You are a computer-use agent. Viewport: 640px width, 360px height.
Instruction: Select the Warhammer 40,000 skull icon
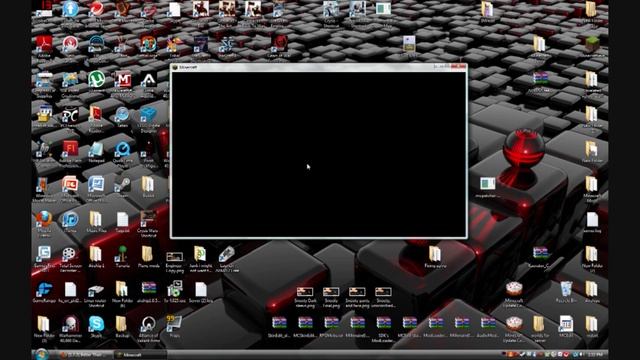pyautogui.click(x=70, y=324)
